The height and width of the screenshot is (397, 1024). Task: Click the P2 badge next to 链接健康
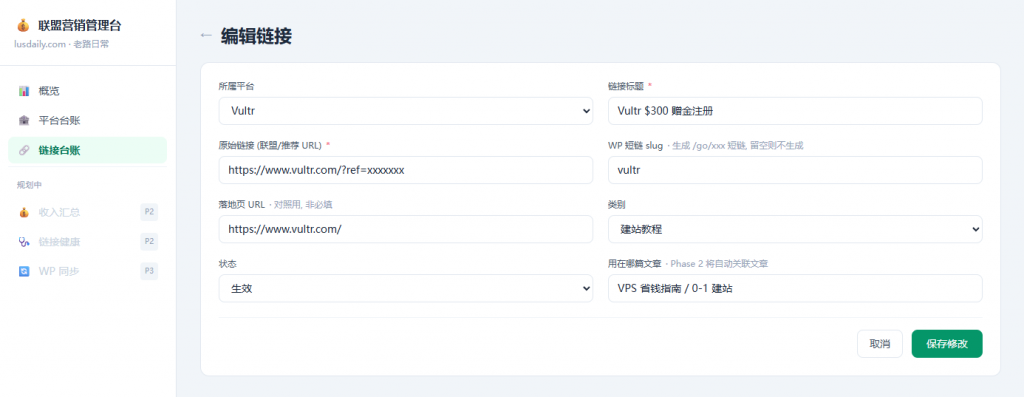coord(149,242)
